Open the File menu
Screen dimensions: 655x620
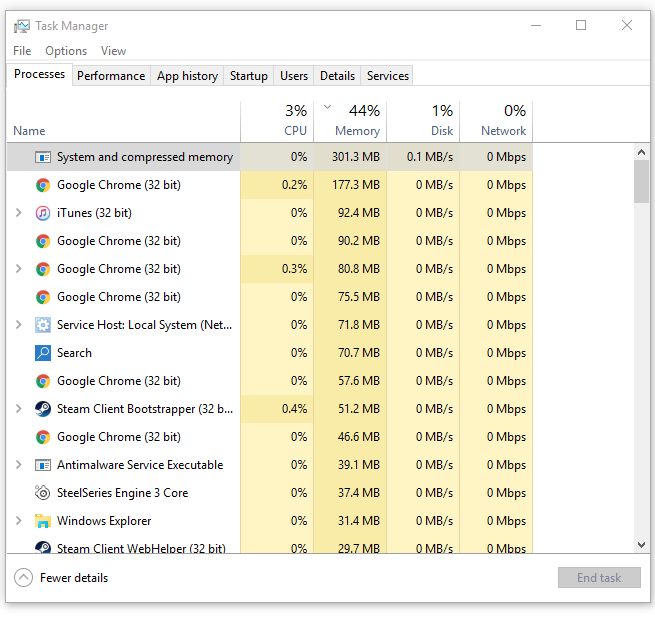click(x=22, y=51)
